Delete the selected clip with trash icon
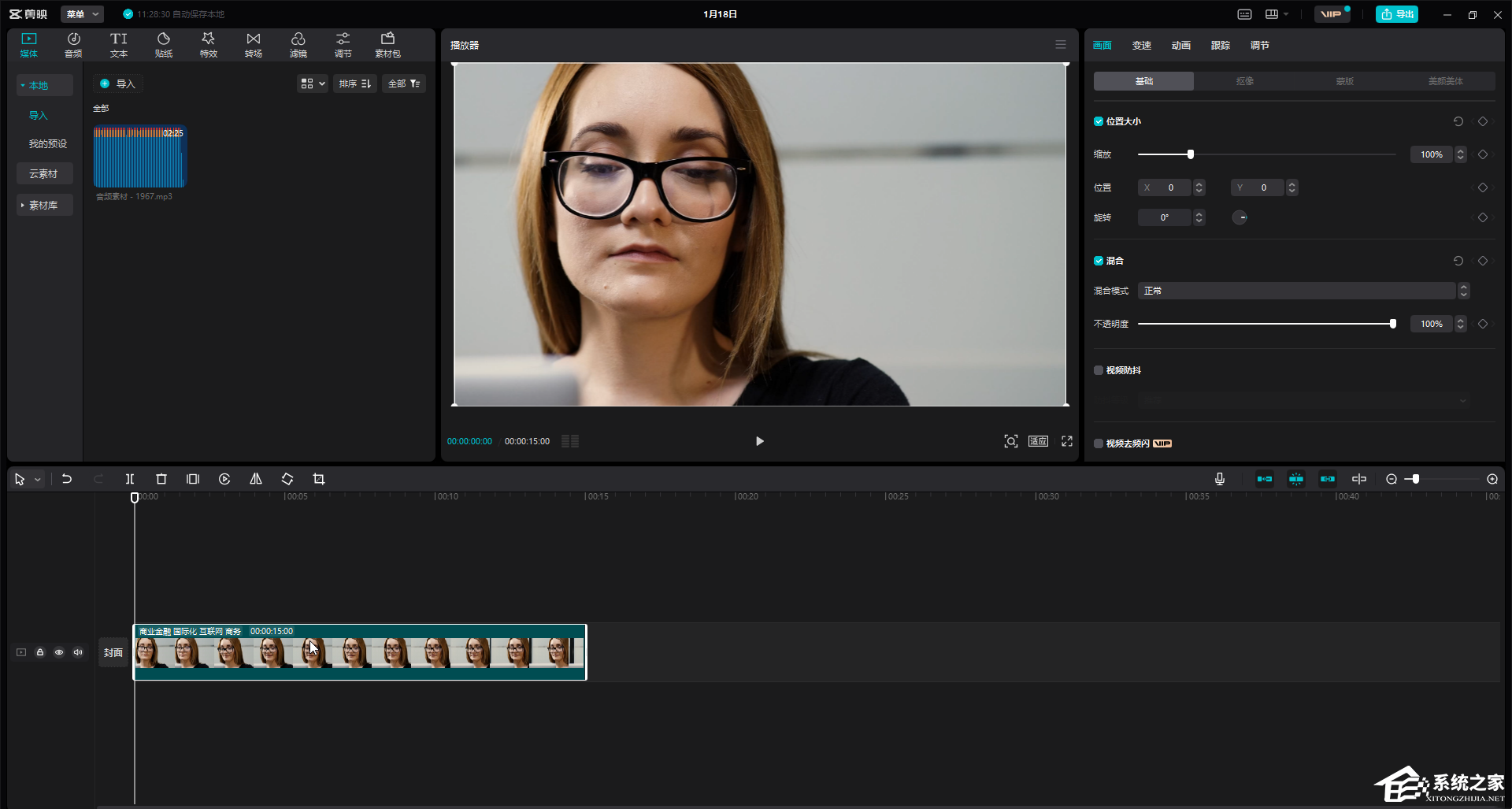 [161, 479]
